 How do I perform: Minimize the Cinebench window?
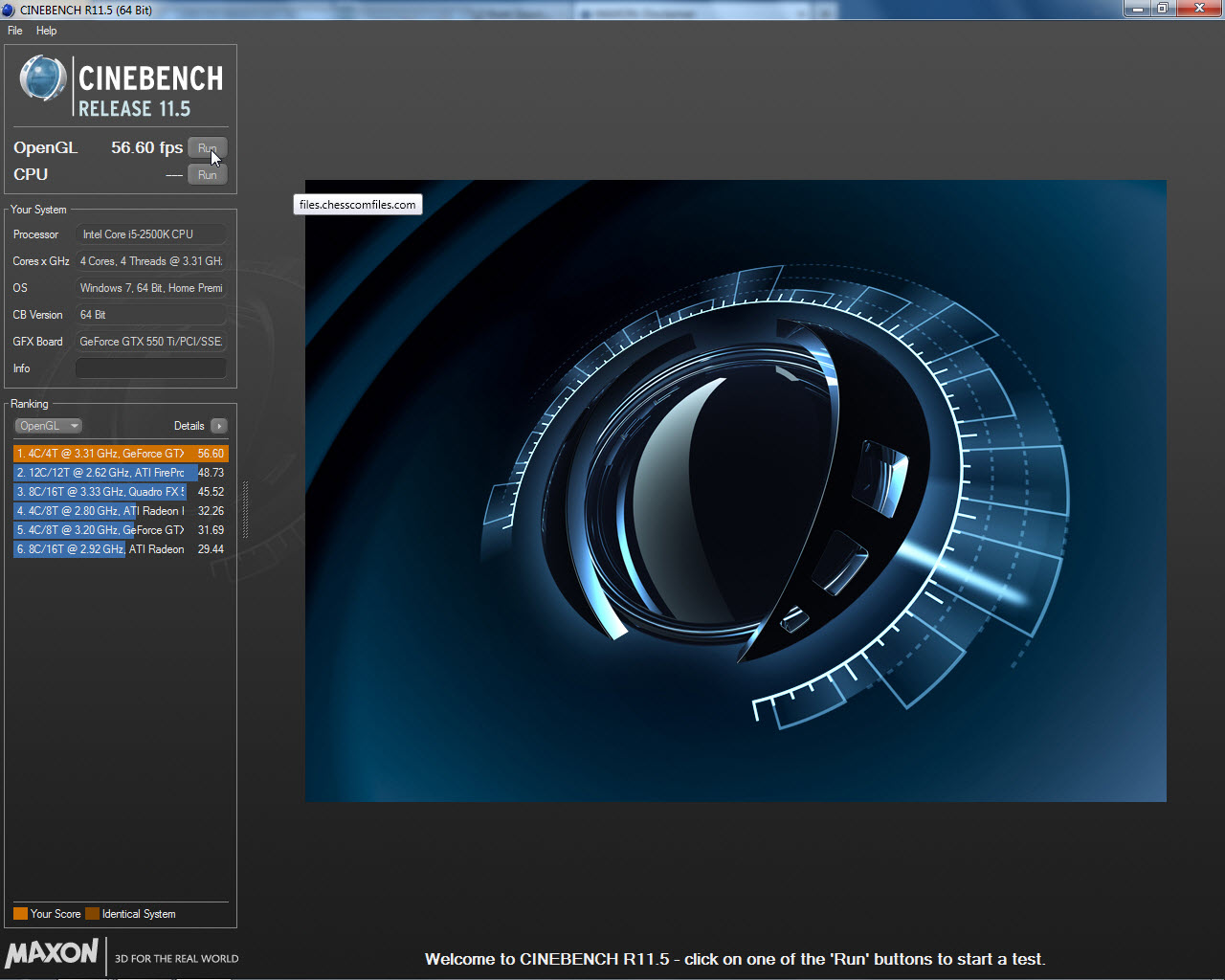(x=1137, y=9)
